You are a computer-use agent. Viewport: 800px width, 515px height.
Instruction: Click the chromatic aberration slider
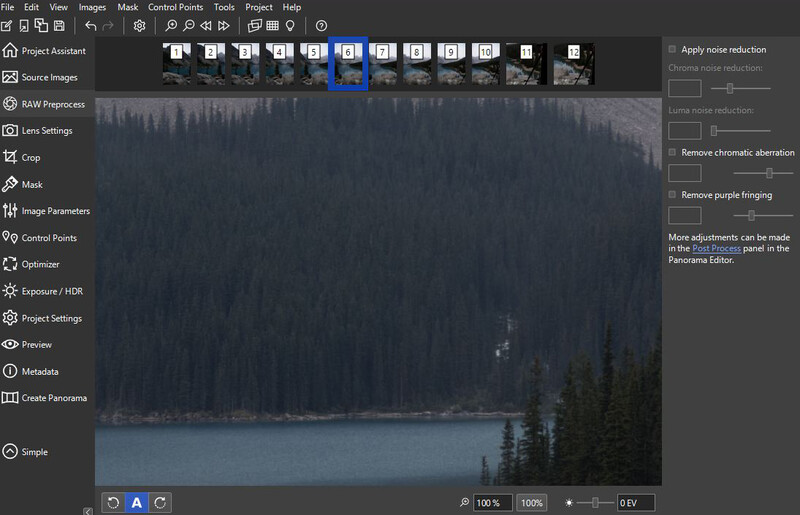pos(763,174)
